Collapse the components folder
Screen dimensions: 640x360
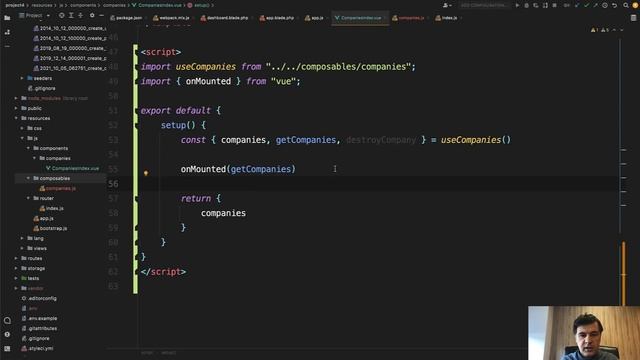pyautogui.click(x=28, y=148)
